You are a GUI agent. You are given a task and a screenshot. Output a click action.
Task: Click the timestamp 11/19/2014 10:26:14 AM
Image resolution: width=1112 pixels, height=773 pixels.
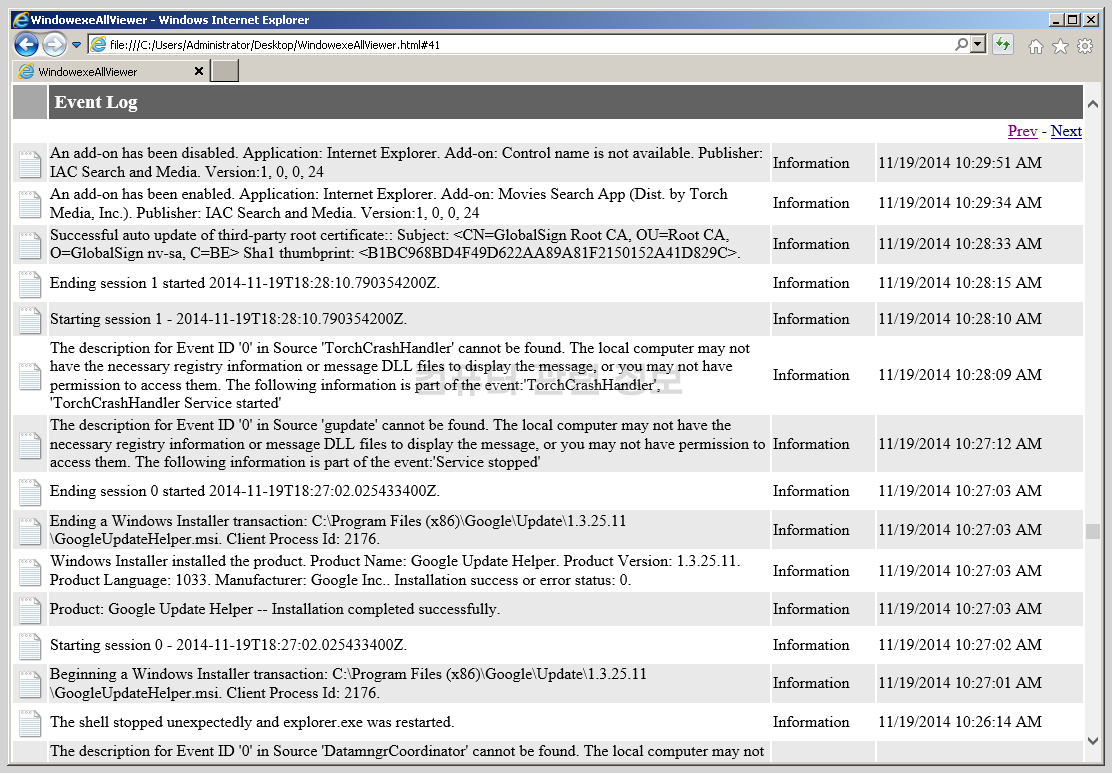(960, 721)
